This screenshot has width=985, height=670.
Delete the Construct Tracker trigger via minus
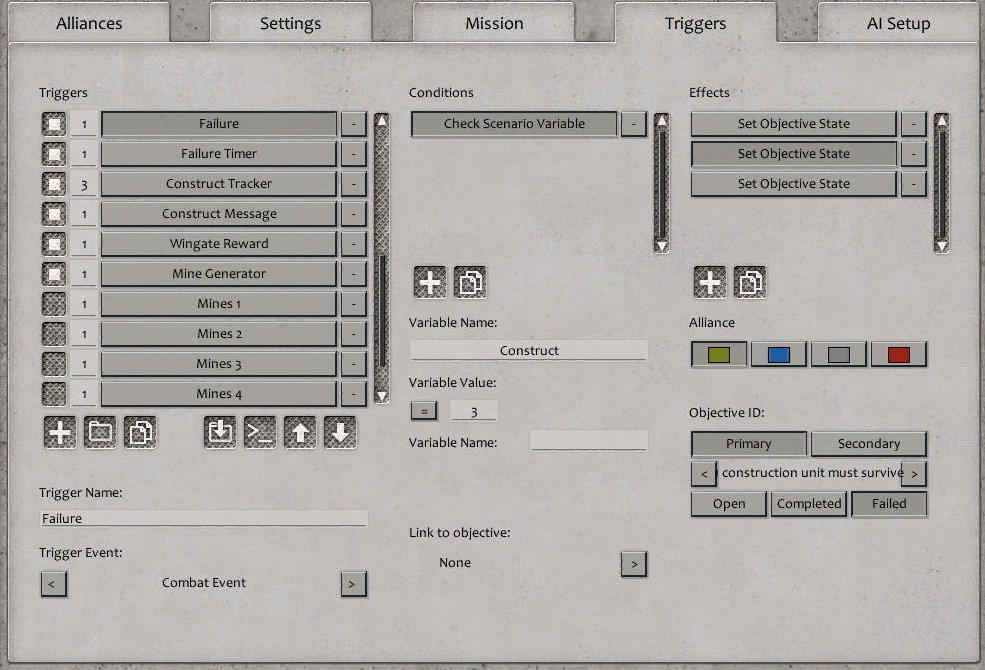tap(354, 184)
